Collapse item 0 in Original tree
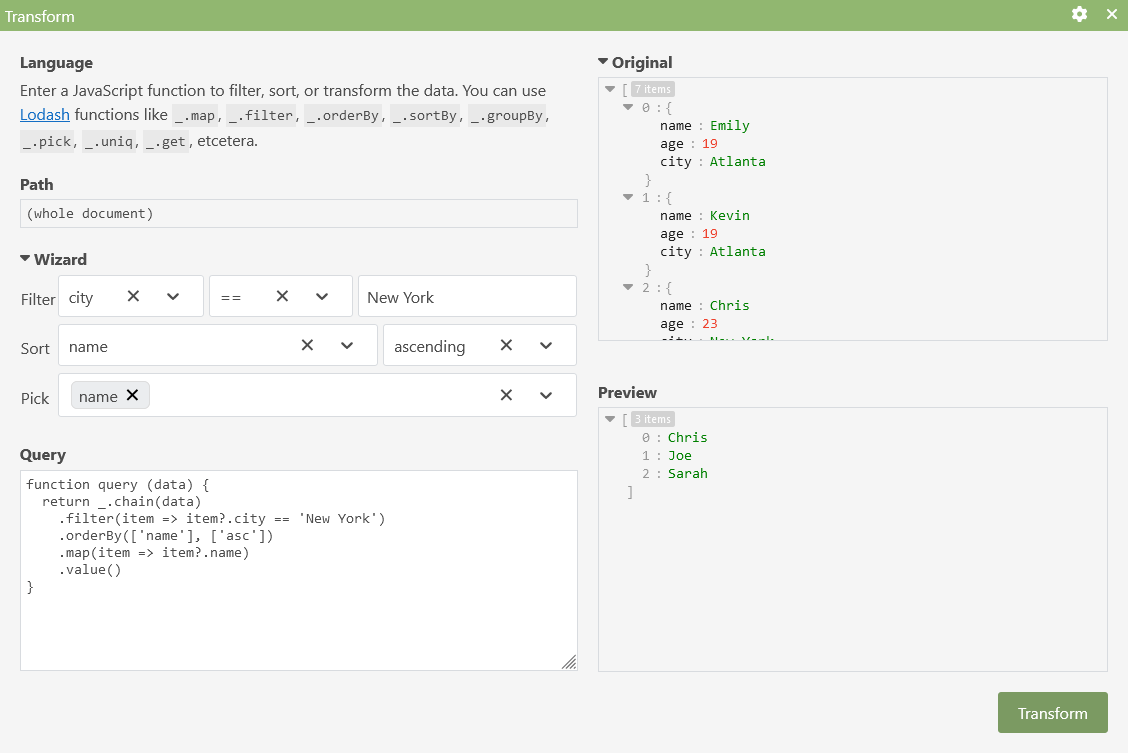The image size is (1128, 753). (628, 107)
